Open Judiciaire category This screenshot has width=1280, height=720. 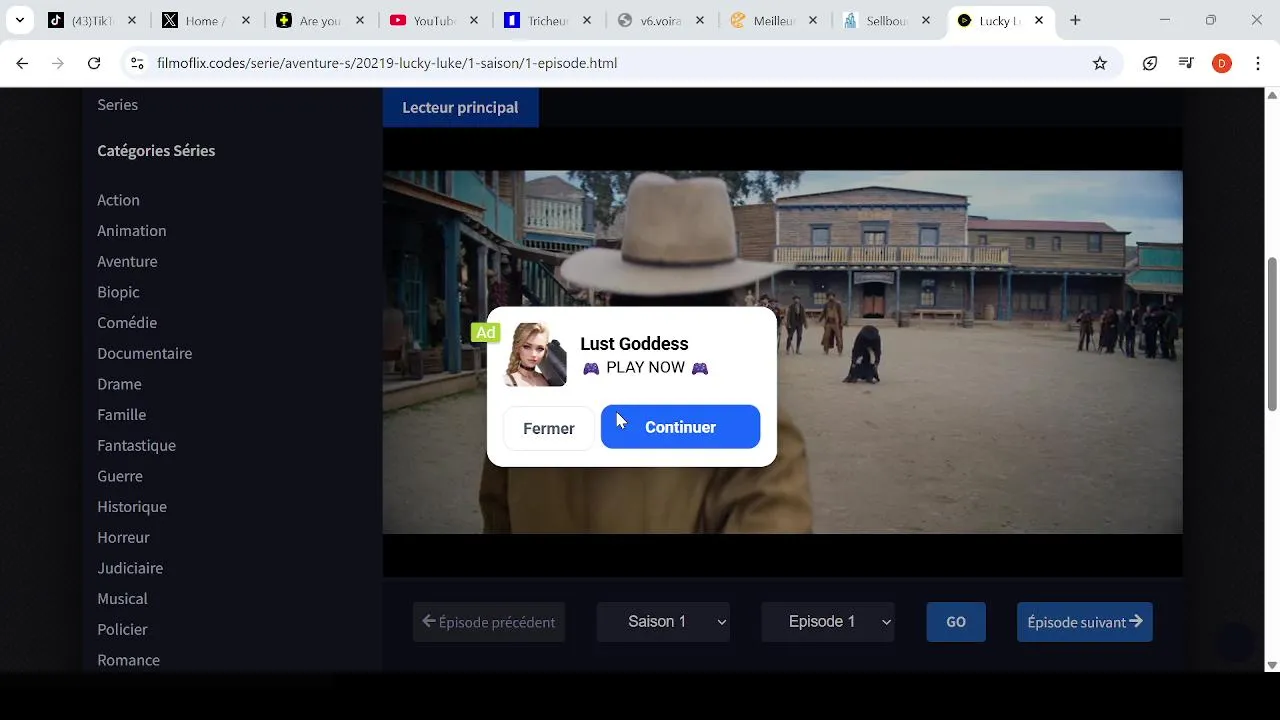pos(130,568)
